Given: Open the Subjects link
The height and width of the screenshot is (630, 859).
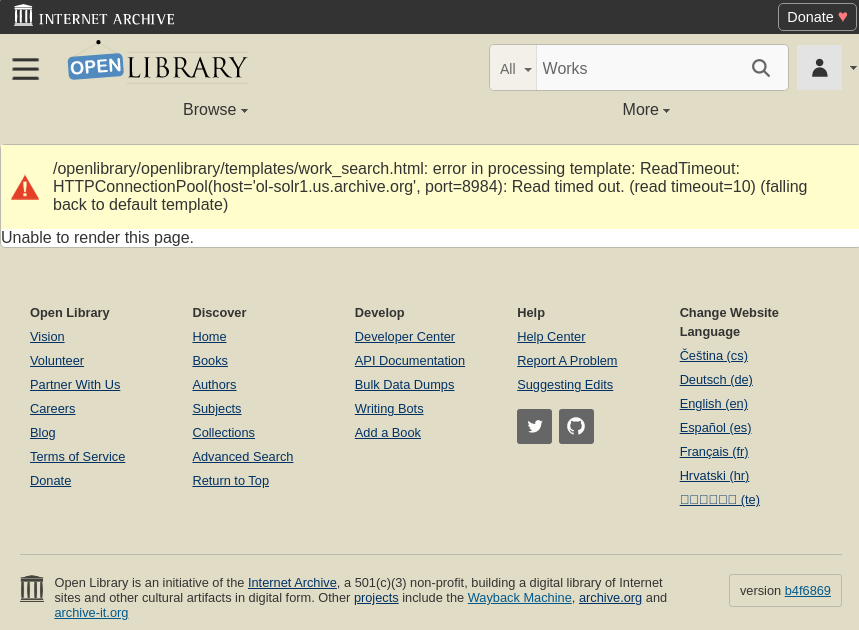Looking at the screenshot, I should pyautogui.click(x=216, y=409).
